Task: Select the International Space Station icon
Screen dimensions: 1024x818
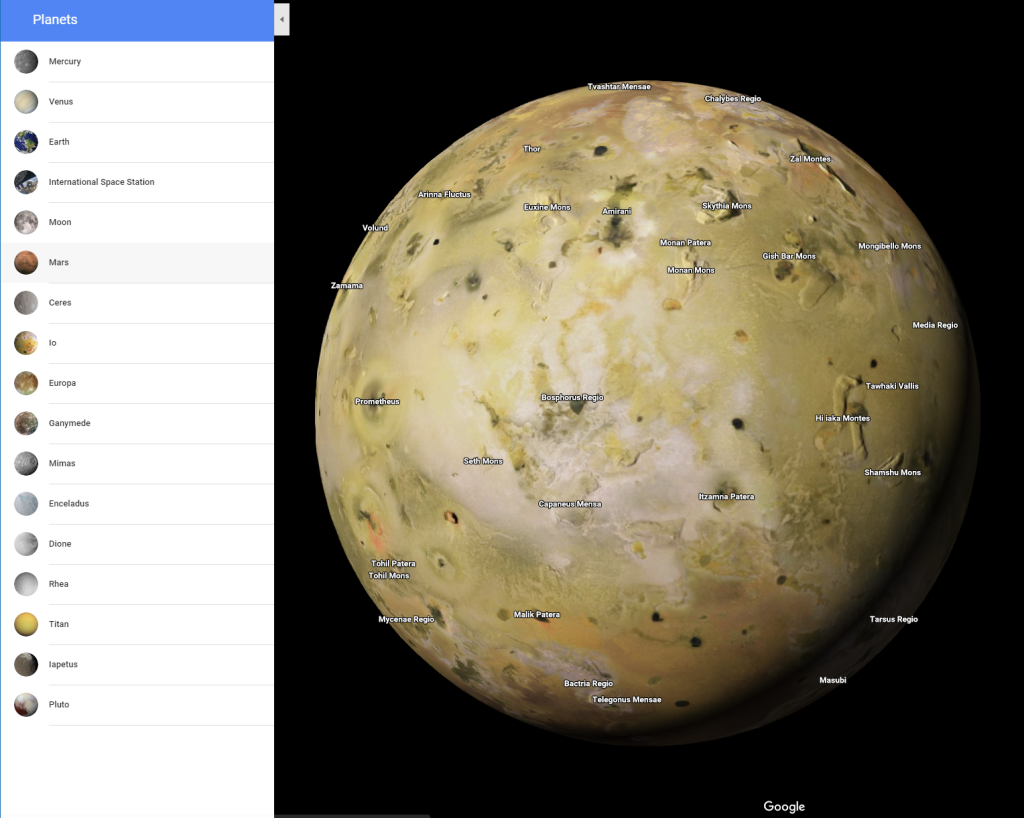Action: pos(25,182)
